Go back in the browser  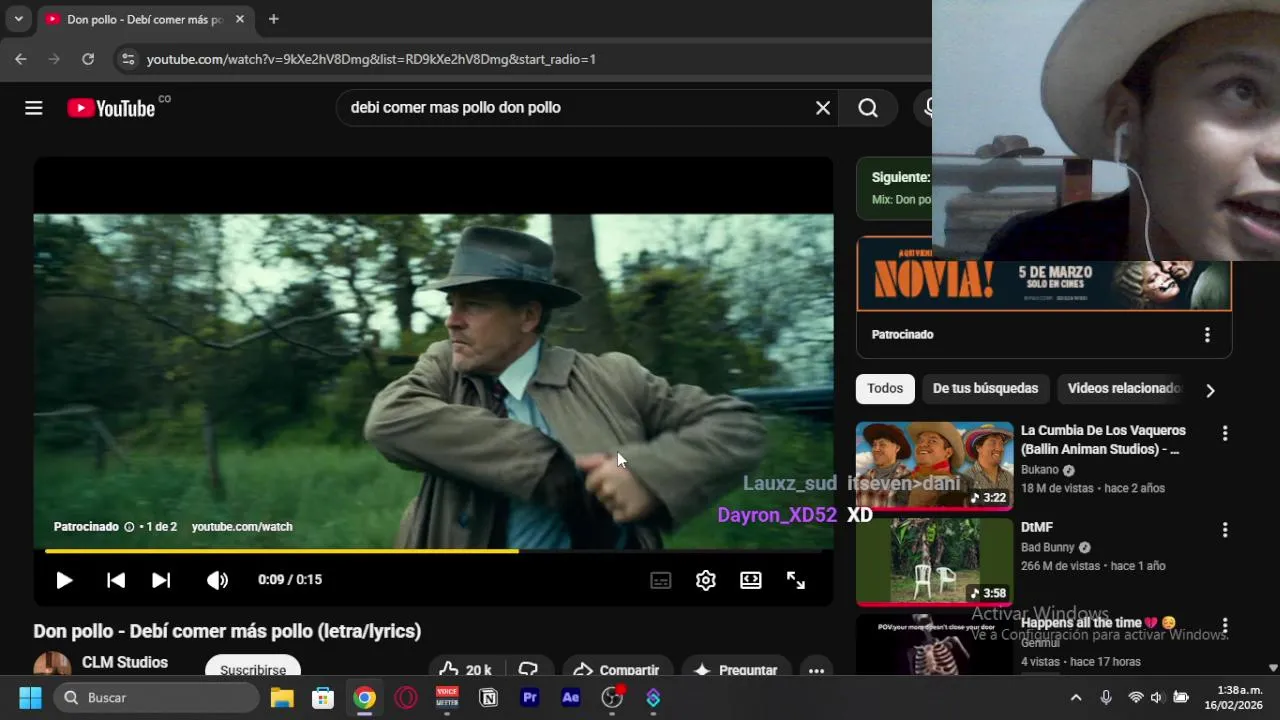tap(20, 59)
